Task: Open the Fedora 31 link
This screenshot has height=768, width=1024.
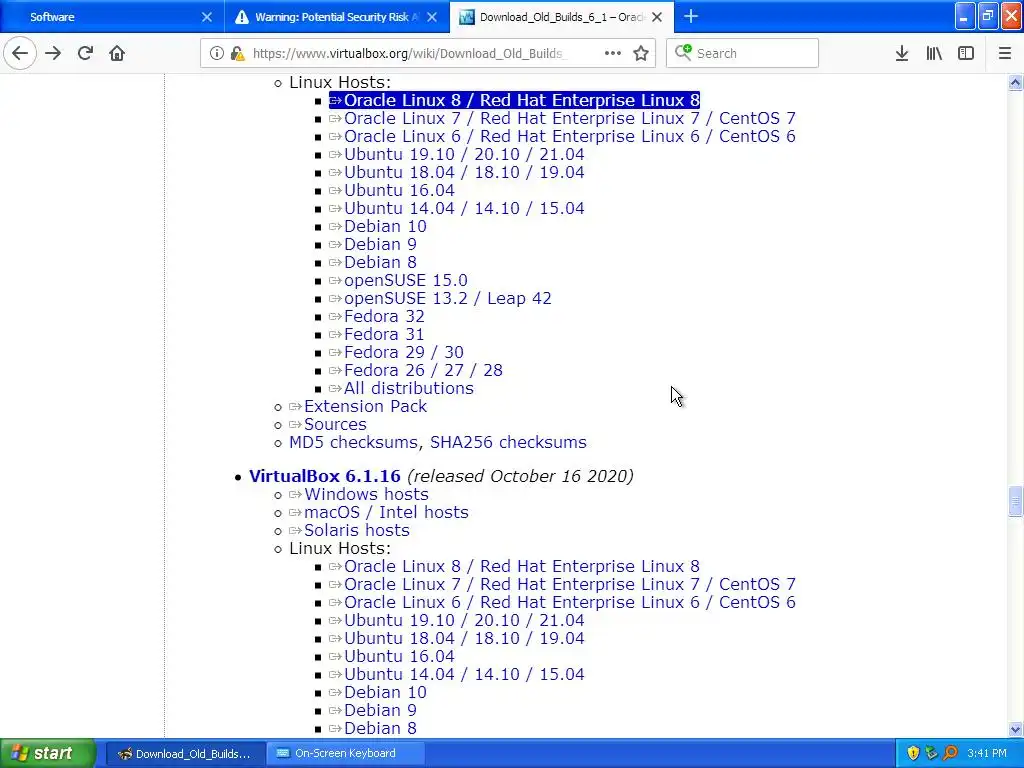Action: point(384,334)
